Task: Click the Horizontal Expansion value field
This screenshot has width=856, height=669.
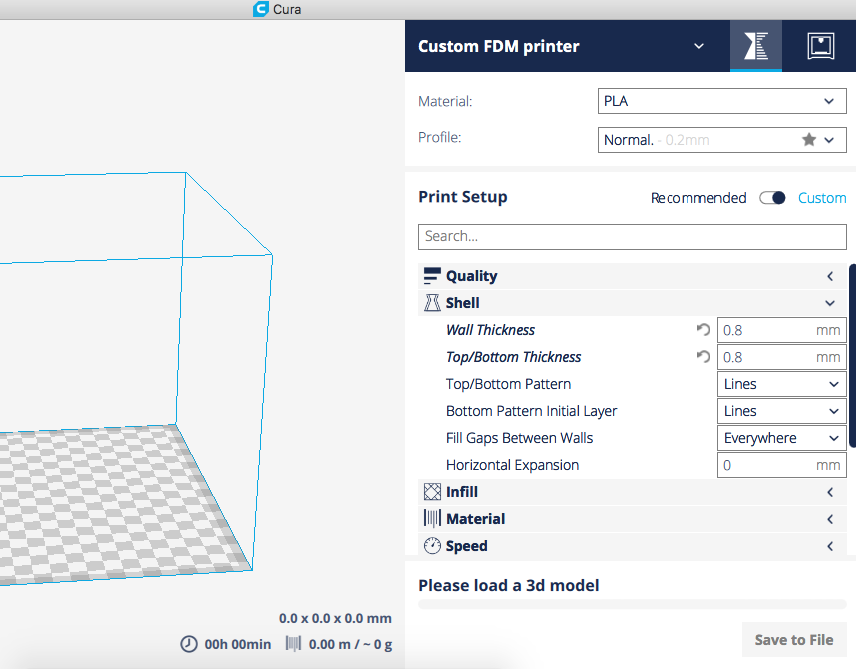Action: click(x=782, y=465)
